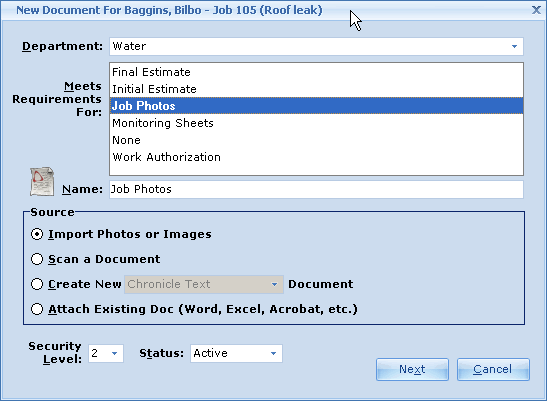Choose Attach Existing Doc option

[37, 309]
